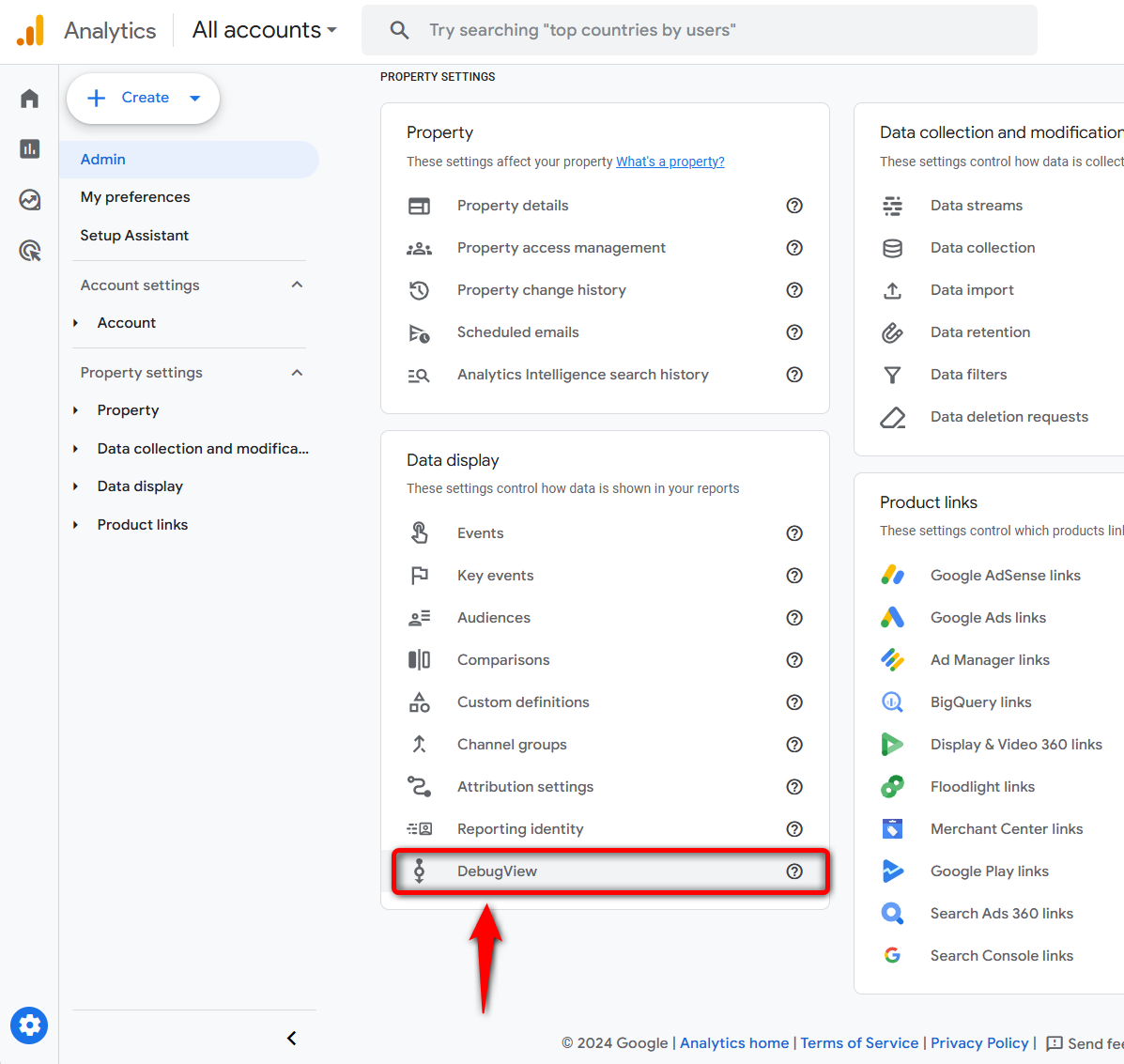Viewport: 1124px width, 1064px height.
Task: Click the Comparisons icon
Action: click(420, 660)
